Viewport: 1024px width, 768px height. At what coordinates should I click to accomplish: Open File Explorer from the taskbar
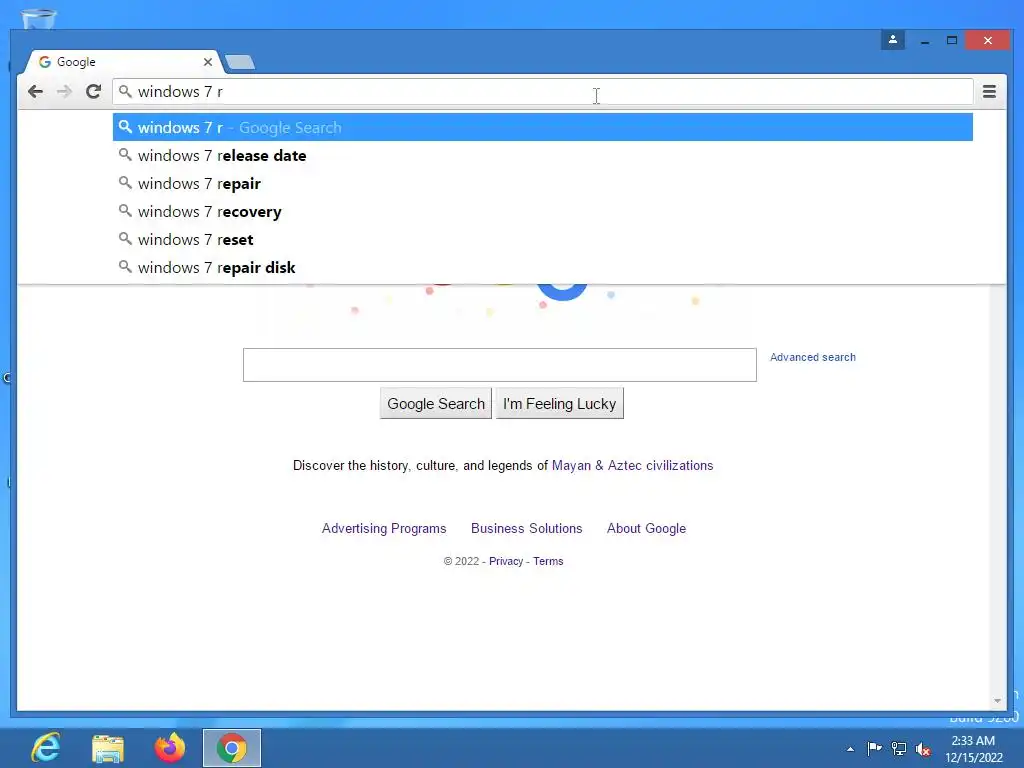coord(108,748)
